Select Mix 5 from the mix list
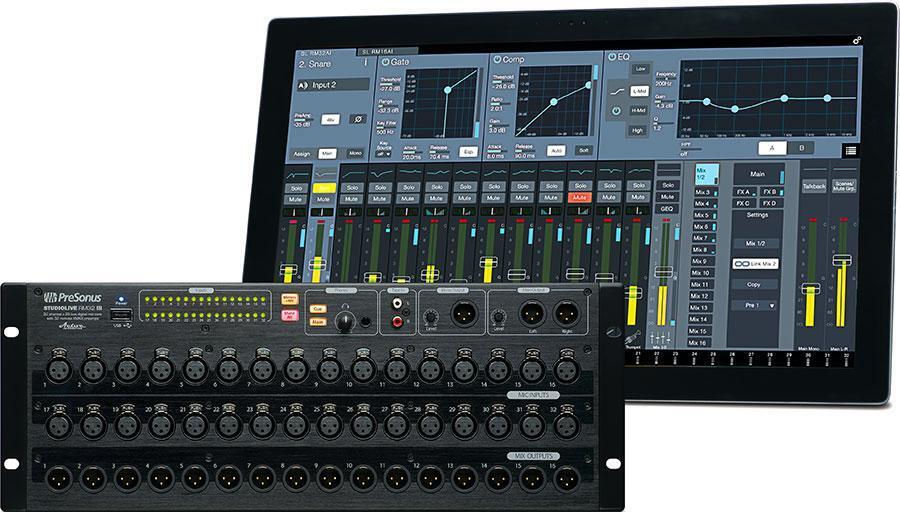 [x=703, y=215]
